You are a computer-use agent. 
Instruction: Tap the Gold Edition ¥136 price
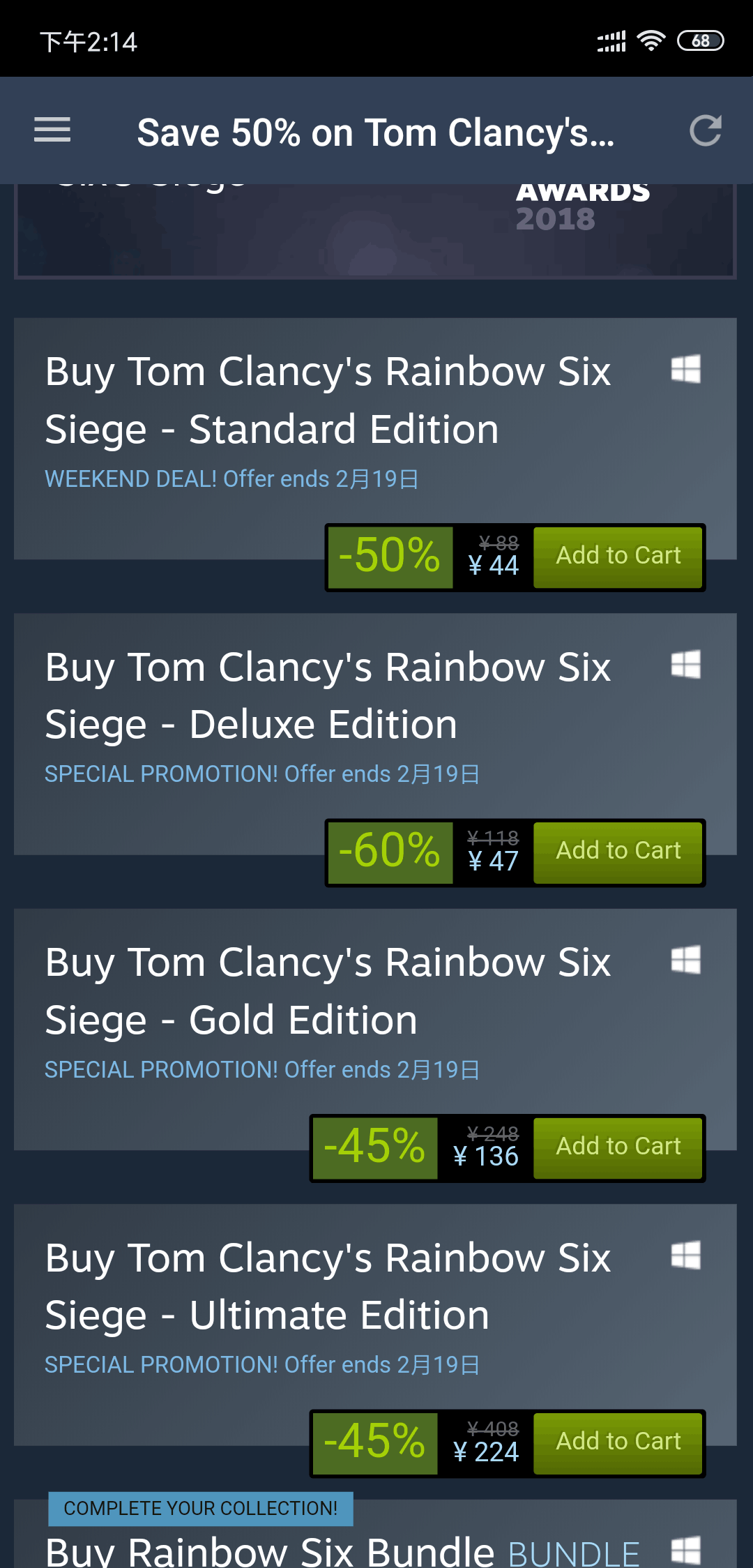486,1156
